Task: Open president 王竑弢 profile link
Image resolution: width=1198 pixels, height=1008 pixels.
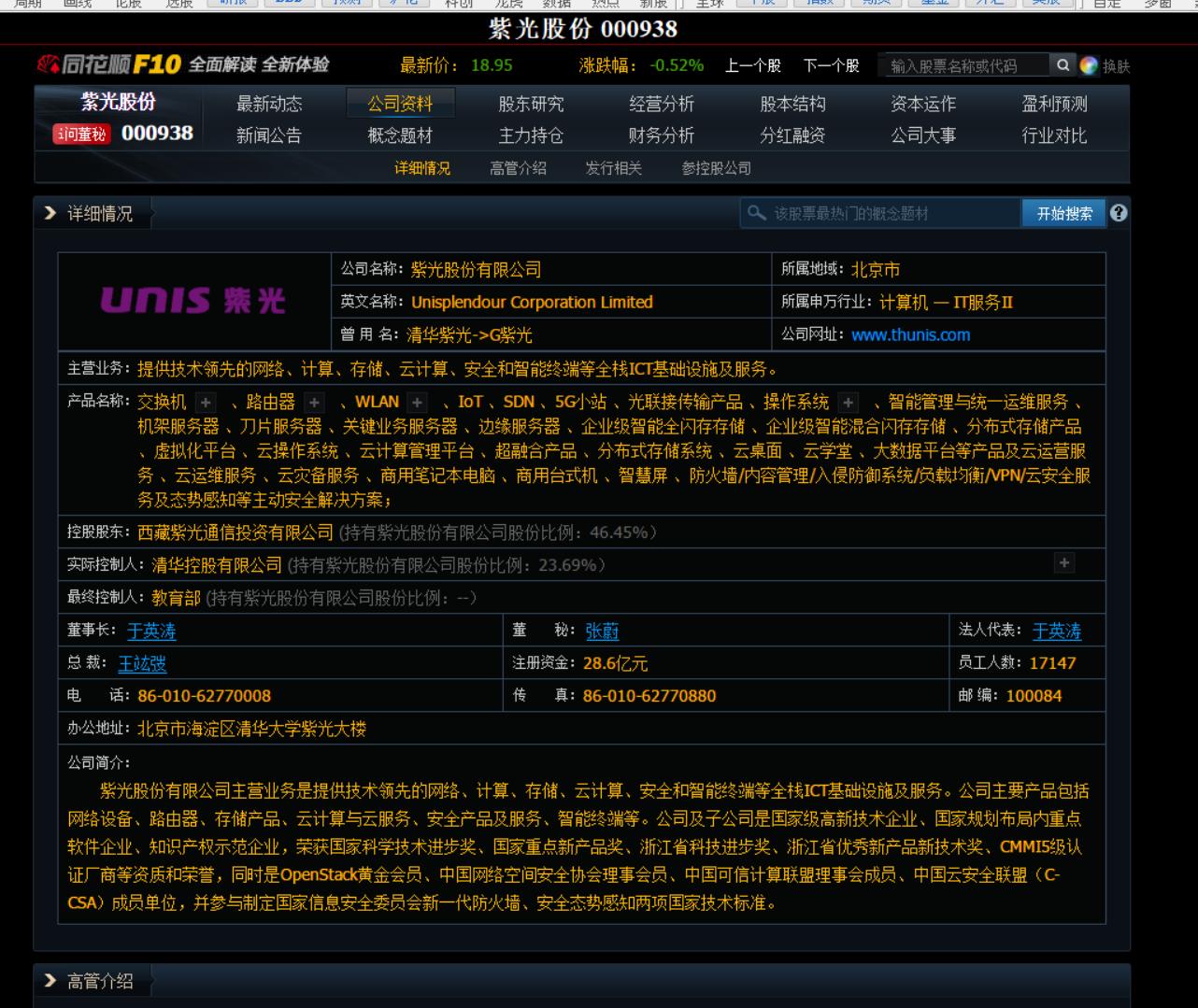Action: 142,663
